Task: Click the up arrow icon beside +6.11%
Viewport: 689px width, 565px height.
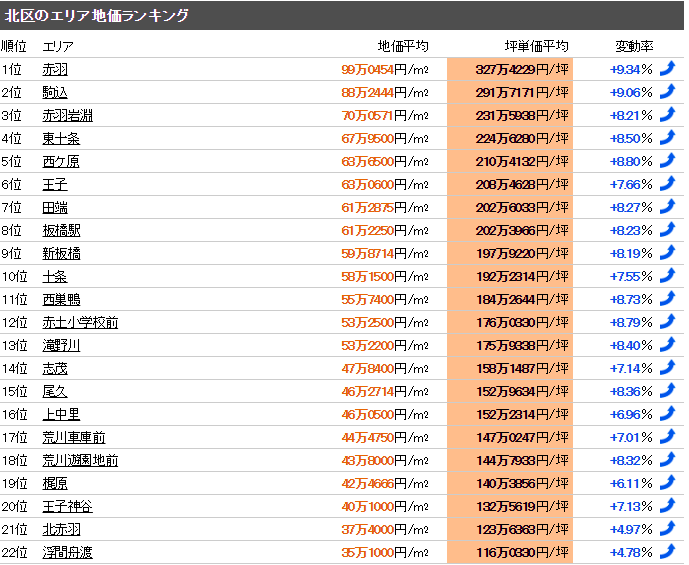Action: click(x=667, y=483)
